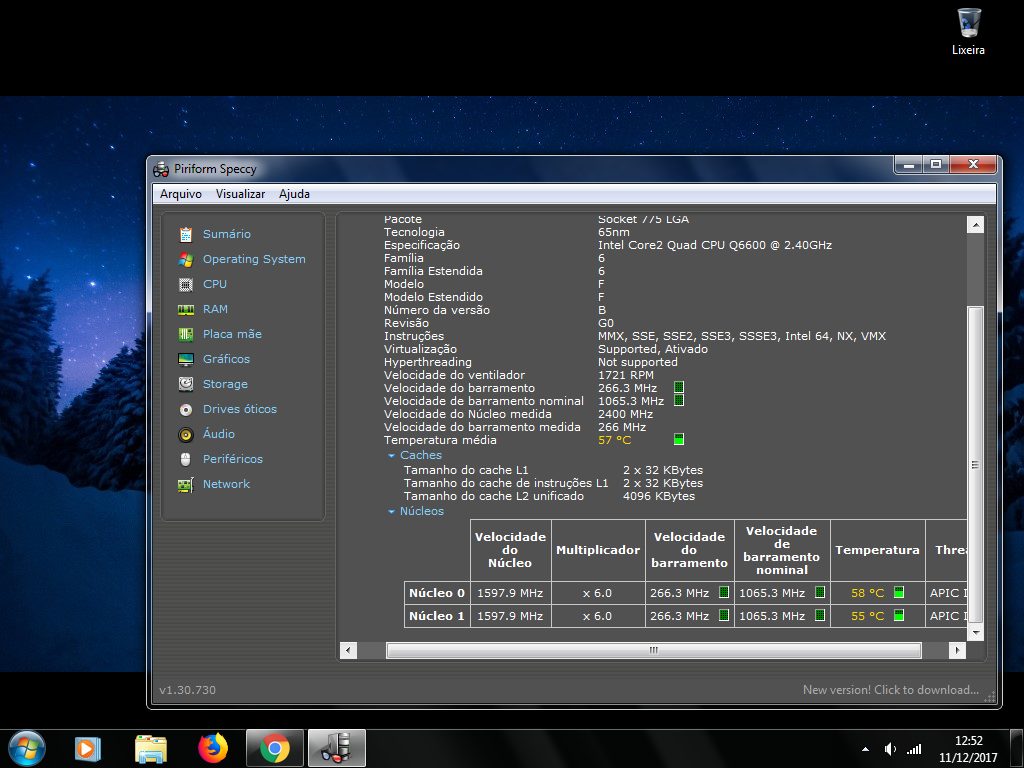Open Windows Explorer from the taskbar
The height and width of the screenshot is (768, 1024).
coord(151,748)
